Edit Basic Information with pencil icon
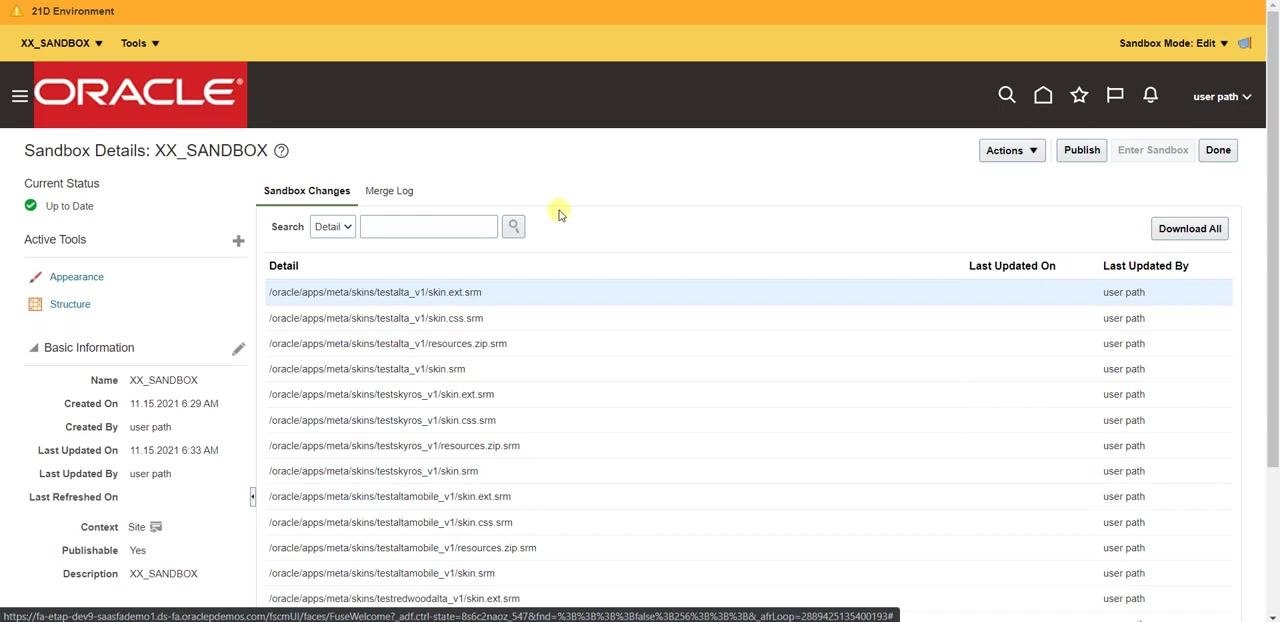The width and height of the screenshot is (1280, 622). click(x=238, y=348)
